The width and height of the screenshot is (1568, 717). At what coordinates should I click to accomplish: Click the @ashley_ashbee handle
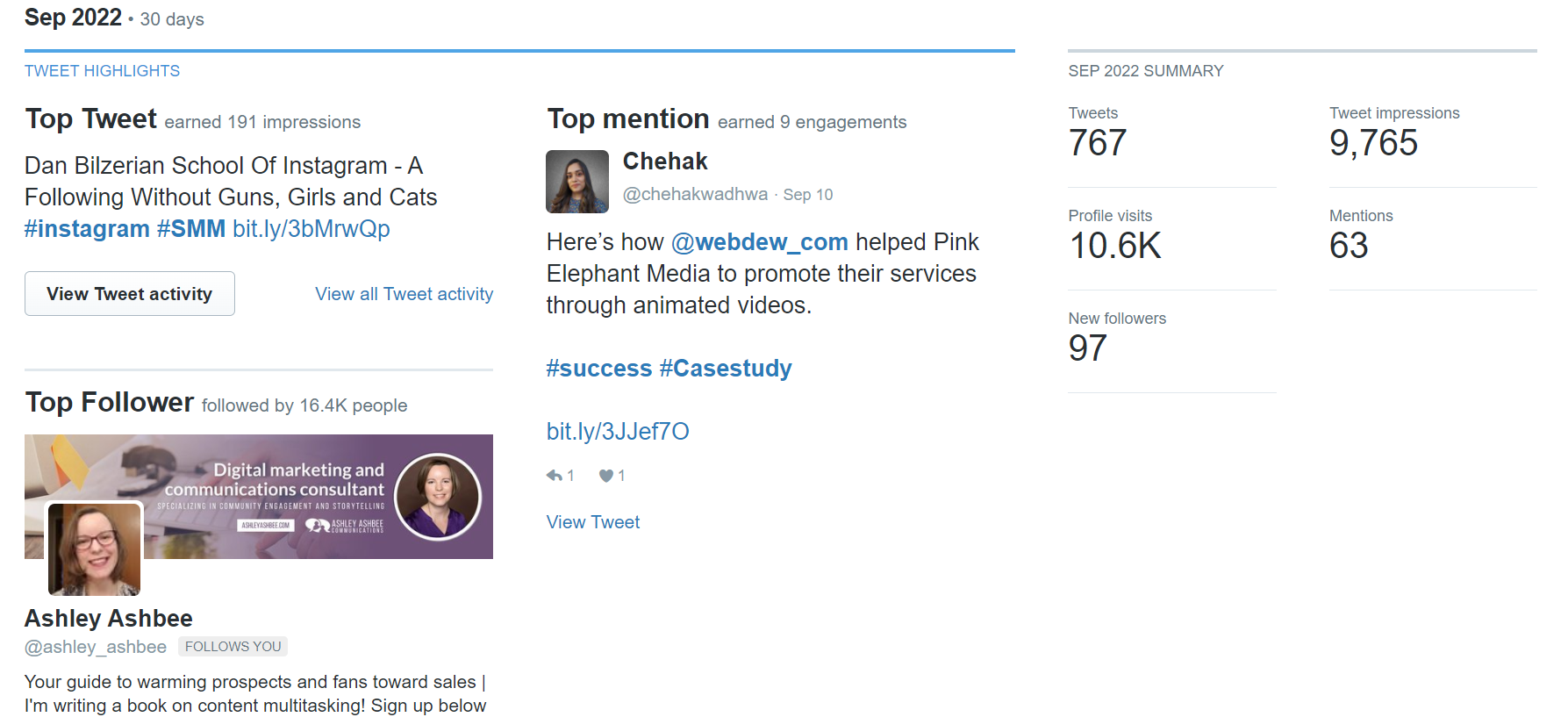click(96, 648)
